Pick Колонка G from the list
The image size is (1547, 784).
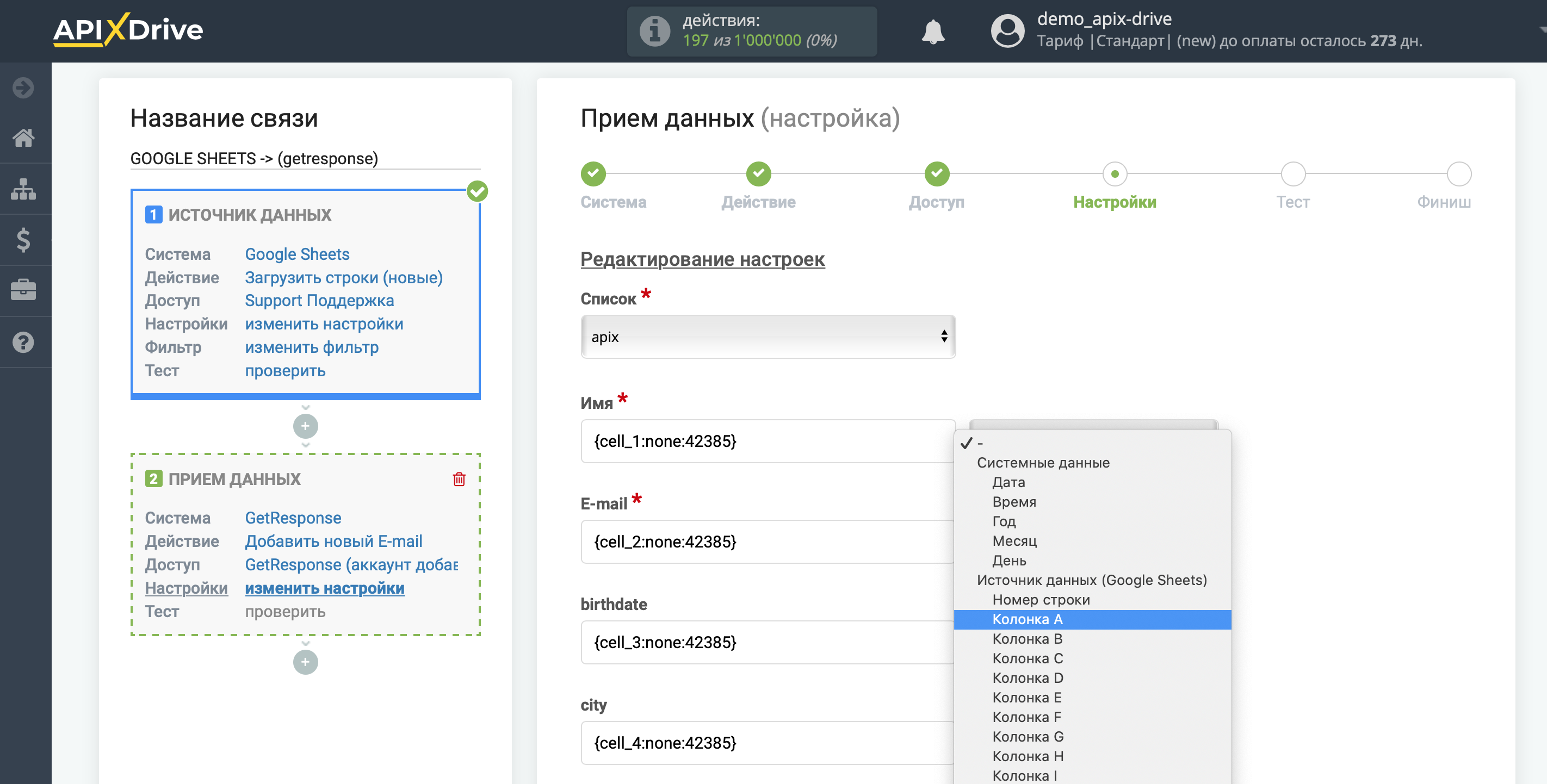tap(1092, 737)
